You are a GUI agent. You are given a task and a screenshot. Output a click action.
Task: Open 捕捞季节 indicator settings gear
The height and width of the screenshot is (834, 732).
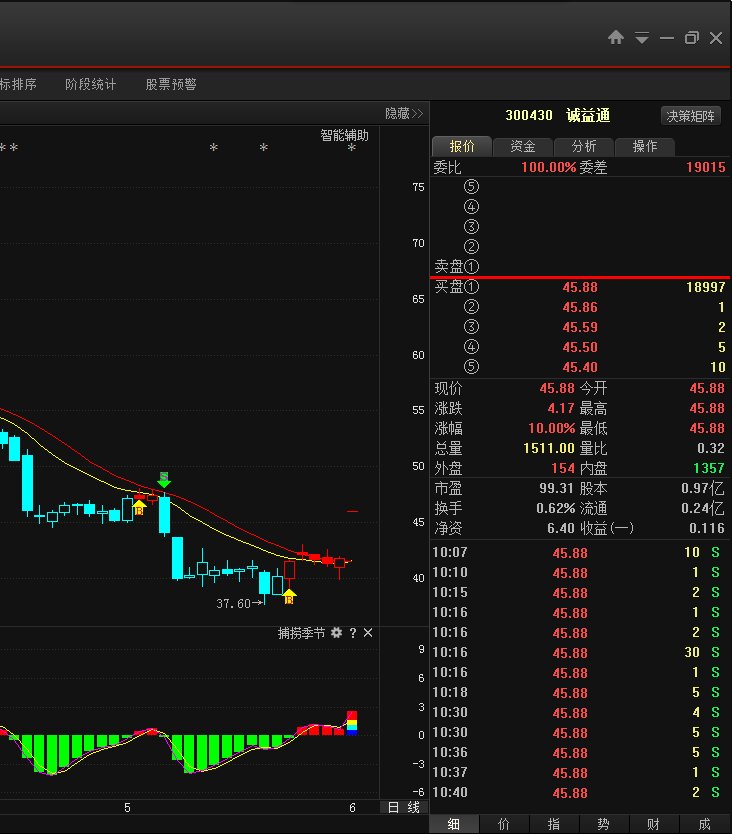336,633
